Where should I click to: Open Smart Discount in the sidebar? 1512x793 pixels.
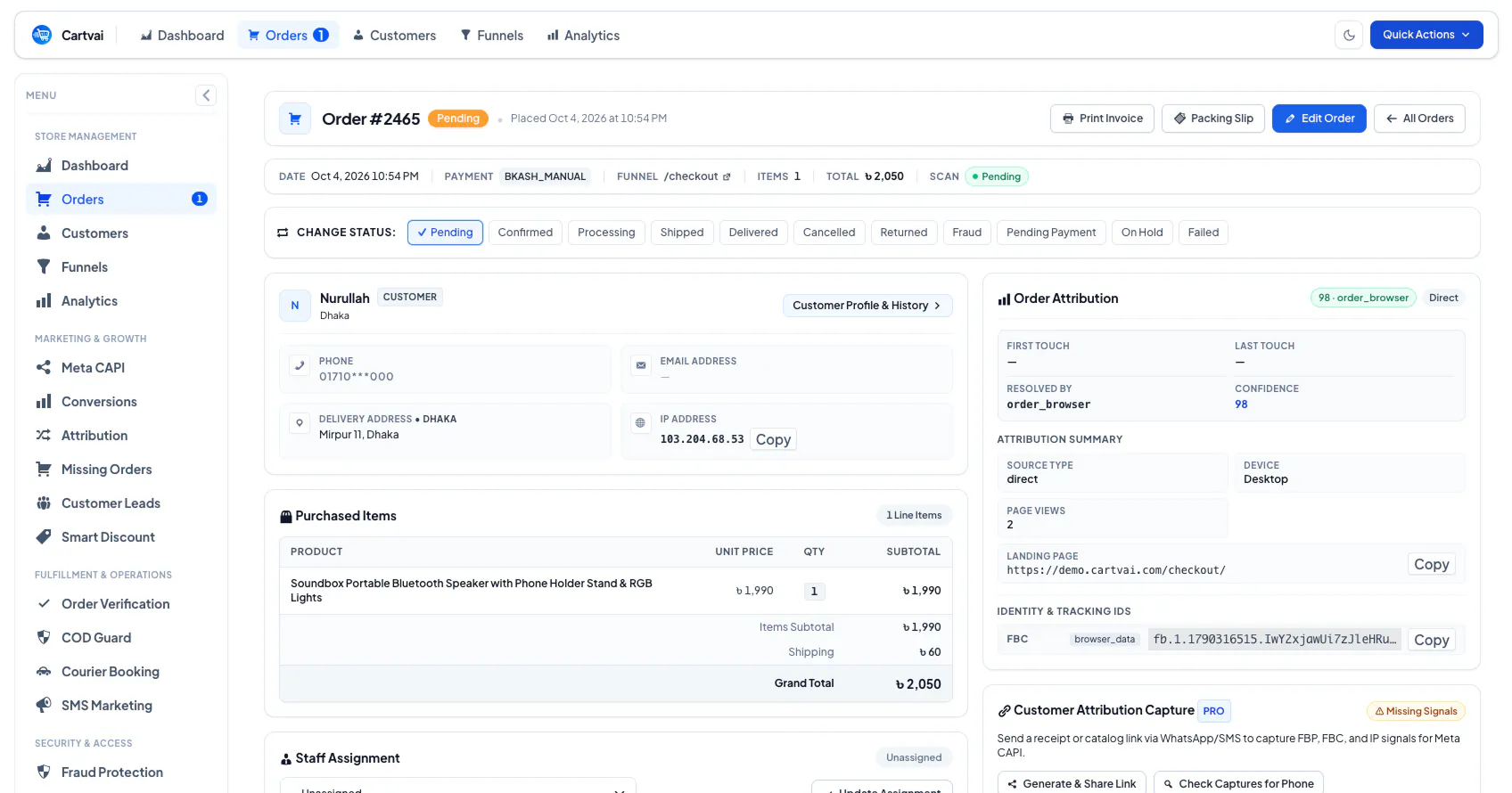pos(121,537)
